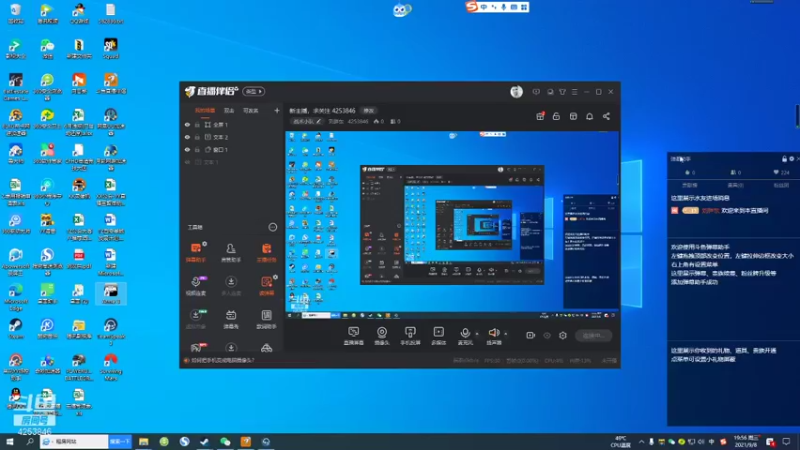Expand the speaker options arrow
Image resolution: width=800 pixels, height=450 pixels.
click(x=506, y=334)
